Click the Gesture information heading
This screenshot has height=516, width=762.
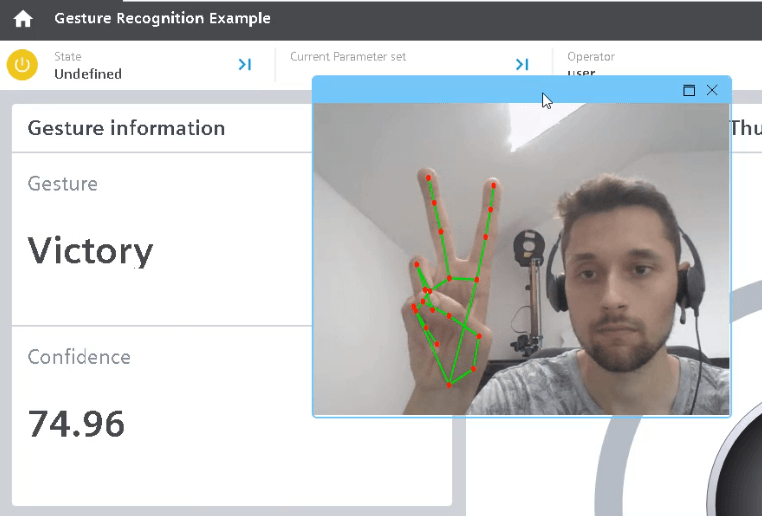[x=126, y=128]
